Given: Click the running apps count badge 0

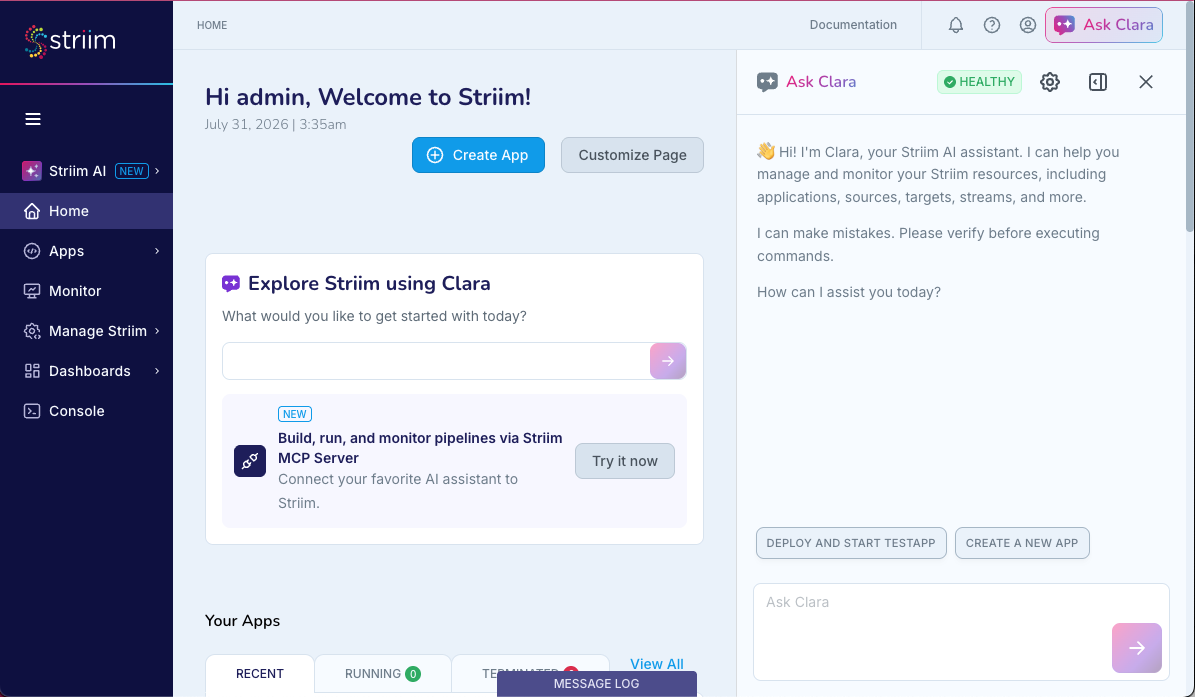Looking at the screenshot, I should (413, 674).
